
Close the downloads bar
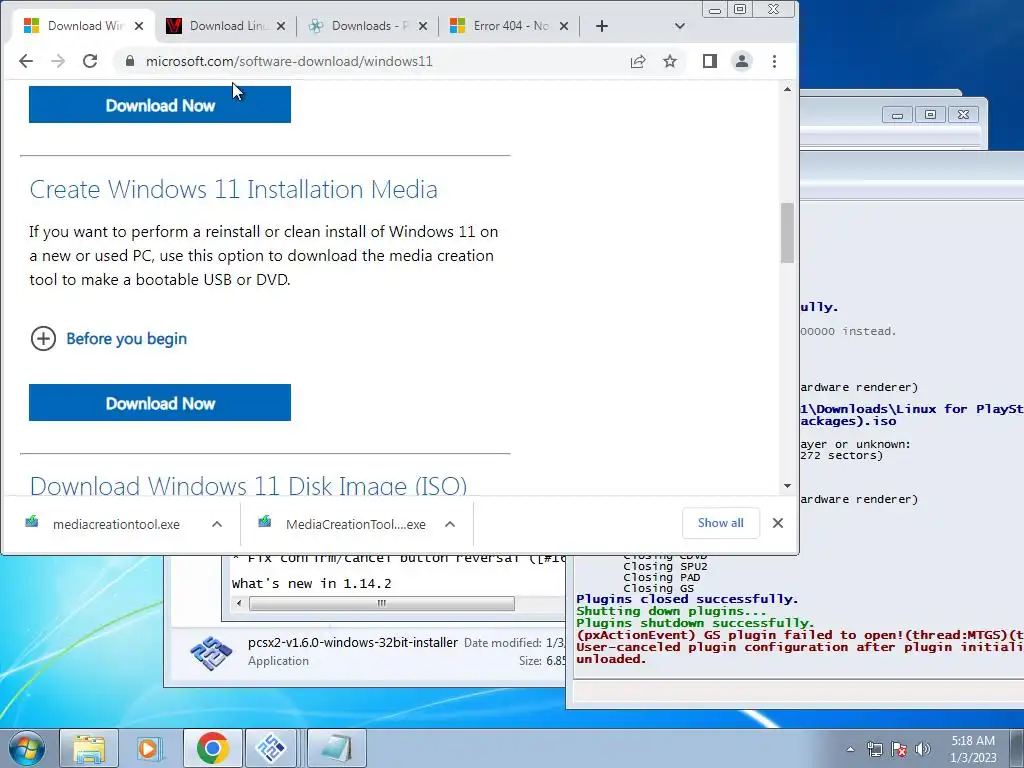[x=778, y=523]
